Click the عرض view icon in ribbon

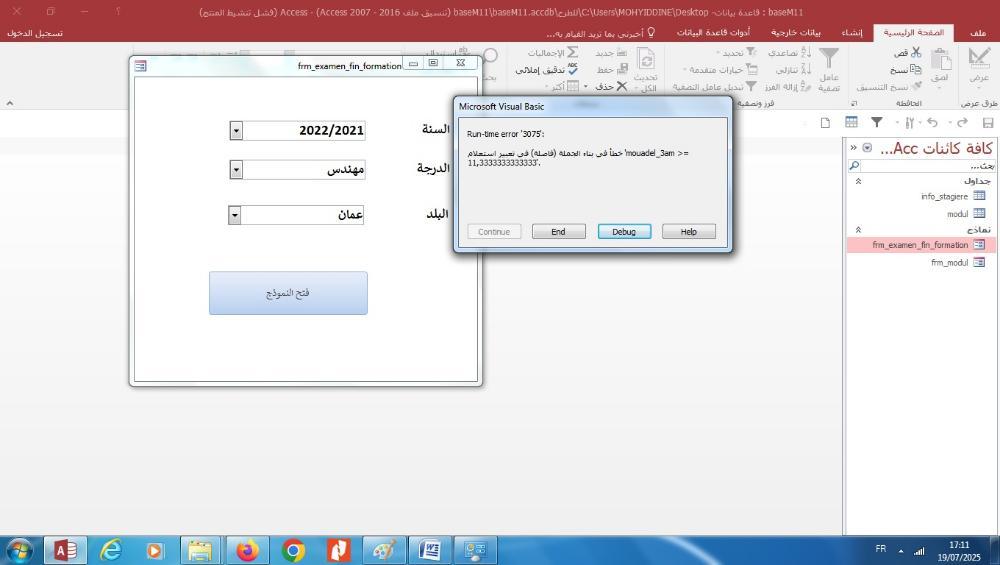978,59
